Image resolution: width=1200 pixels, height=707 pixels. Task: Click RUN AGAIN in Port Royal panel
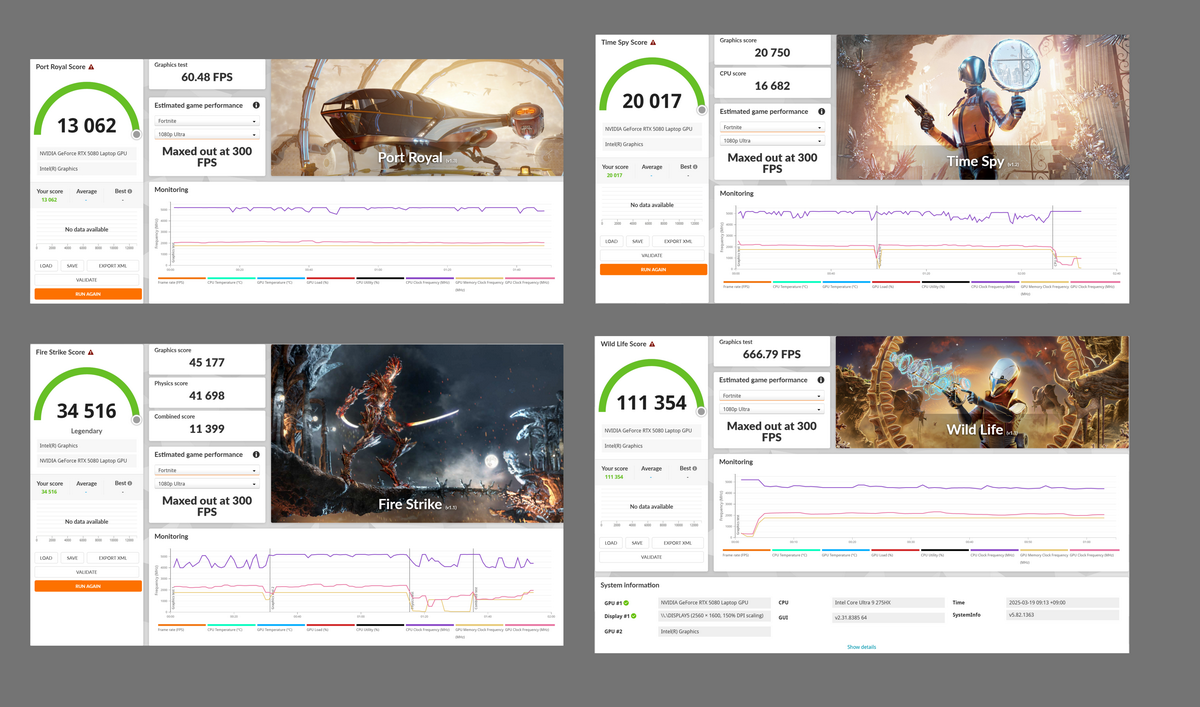tap(88, 294)
